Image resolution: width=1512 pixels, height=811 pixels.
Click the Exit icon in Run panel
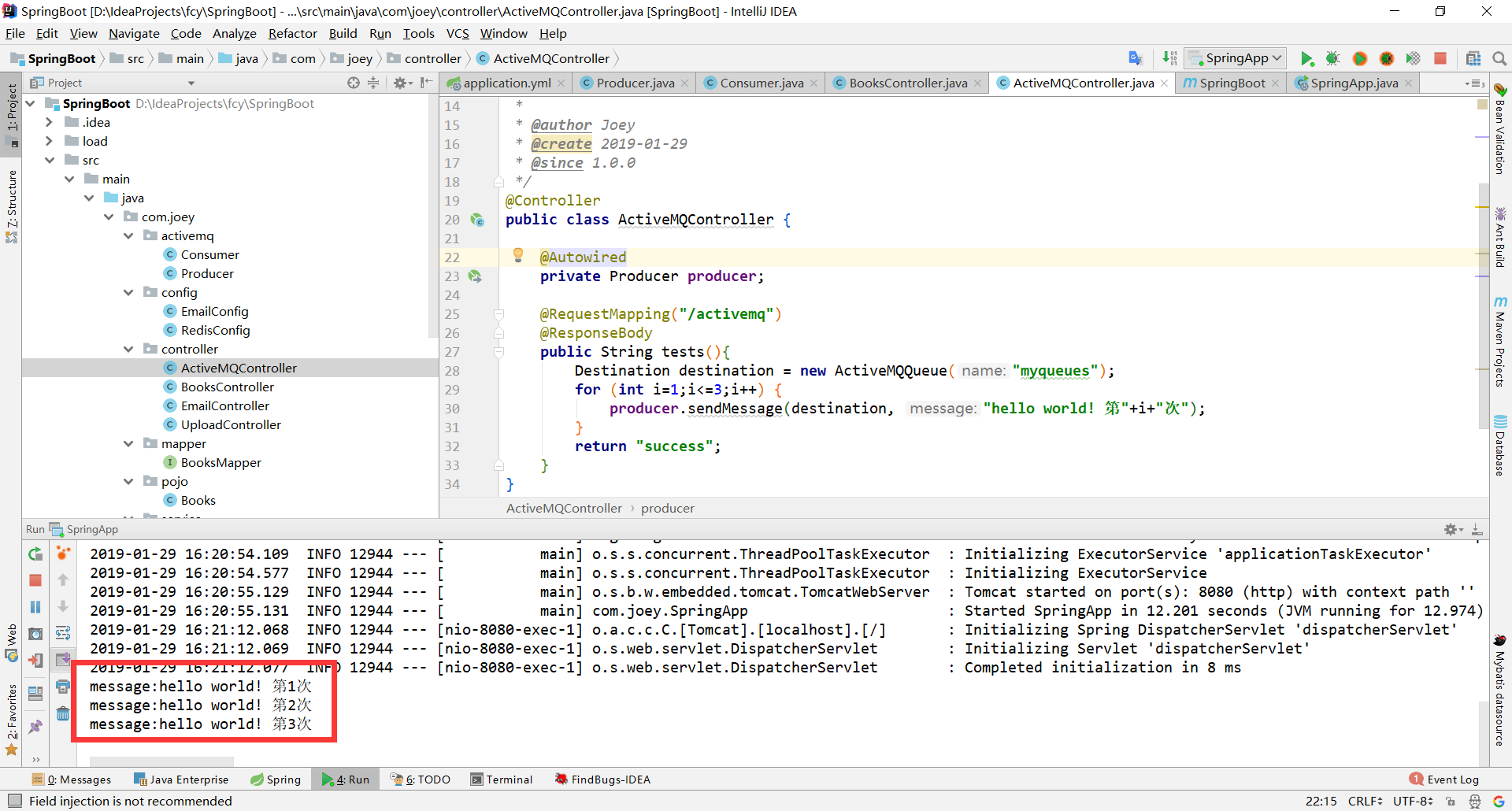35,661
